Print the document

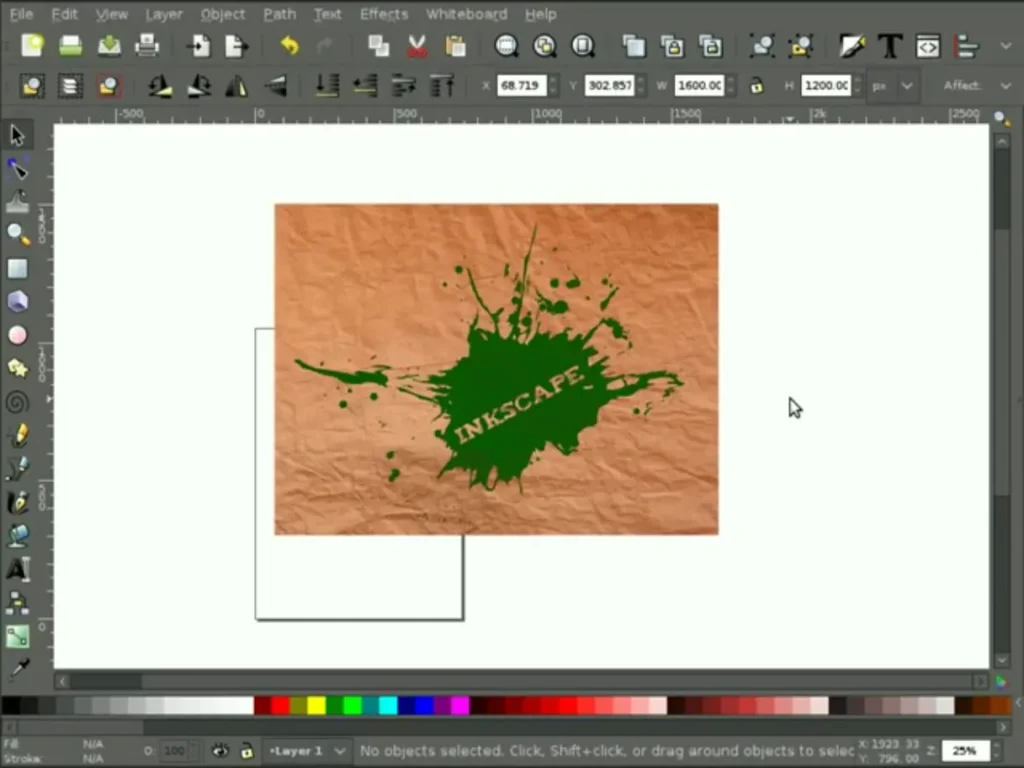point(147,46)
